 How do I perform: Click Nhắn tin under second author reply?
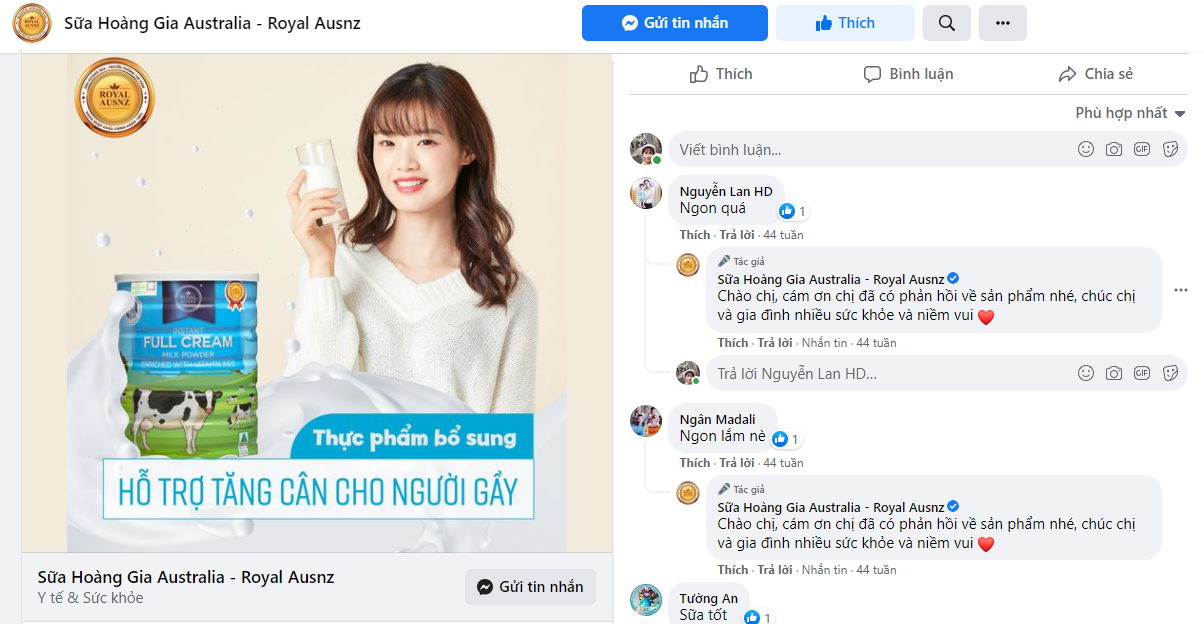(824, 570)
